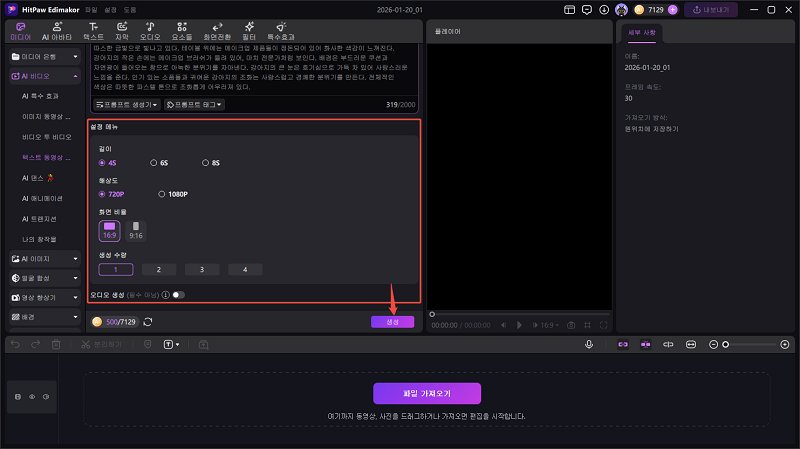Set generation count to 2

pos(159,269)
